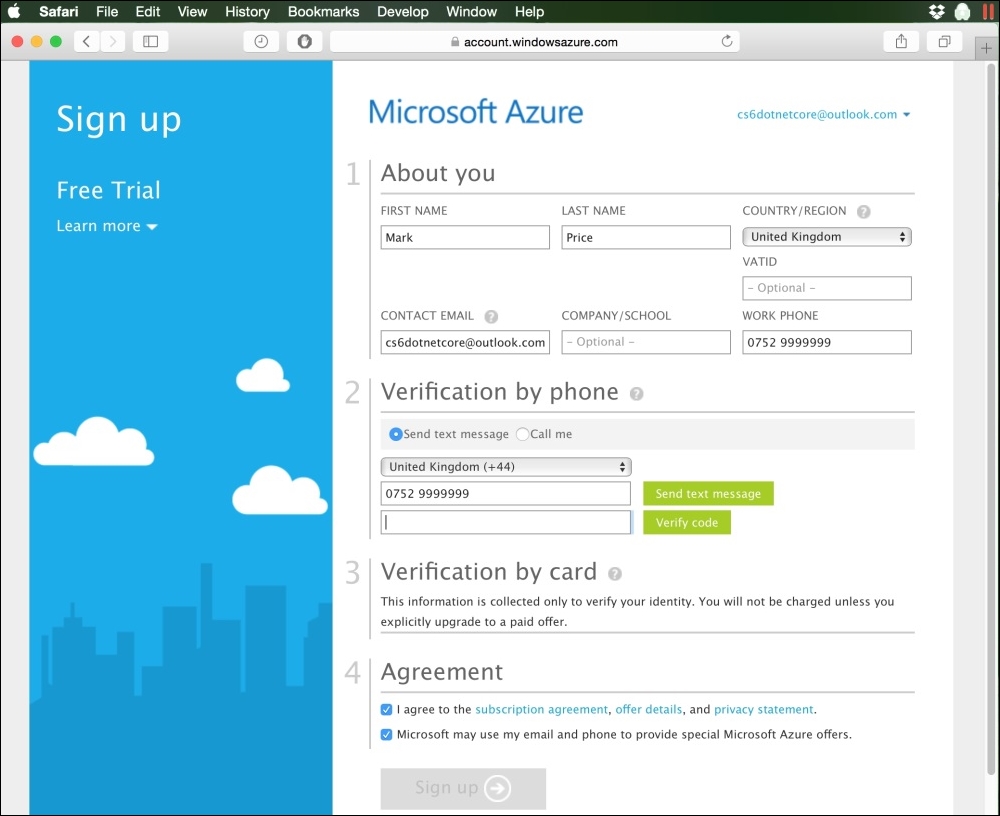Image resolution: width=1000 pixels, height=816 pixels.
Task: Click the Sign up button
Action: 463,789
